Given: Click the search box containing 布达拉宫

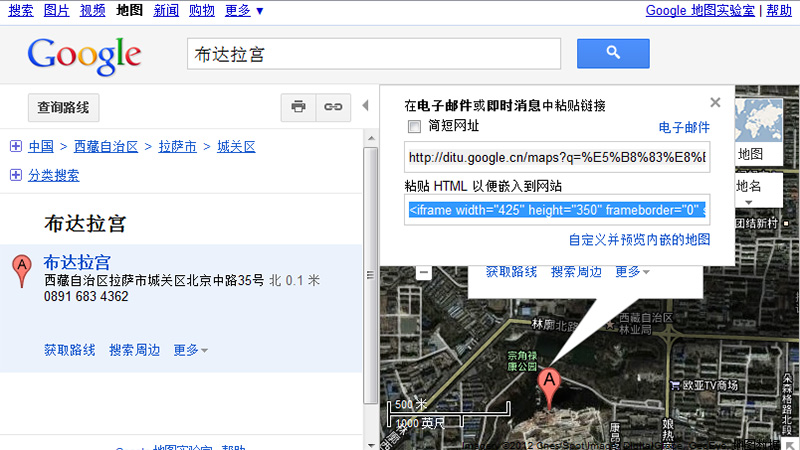Looking at the screenshot, I should (x=374, y=54).
